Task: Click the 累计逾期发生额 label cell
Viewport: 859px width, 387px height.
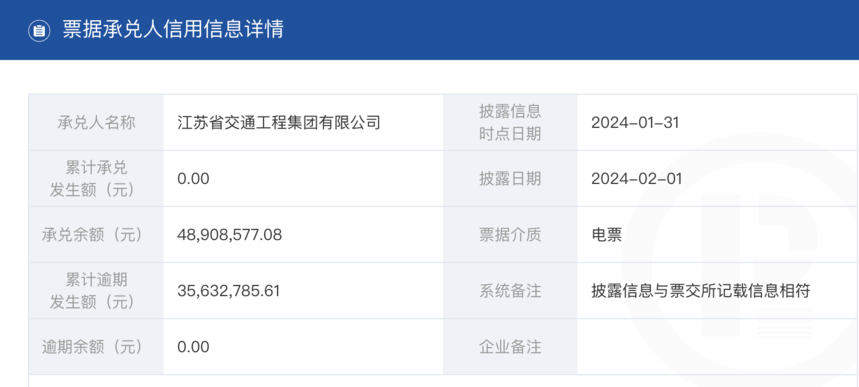Action: (96, 291)
